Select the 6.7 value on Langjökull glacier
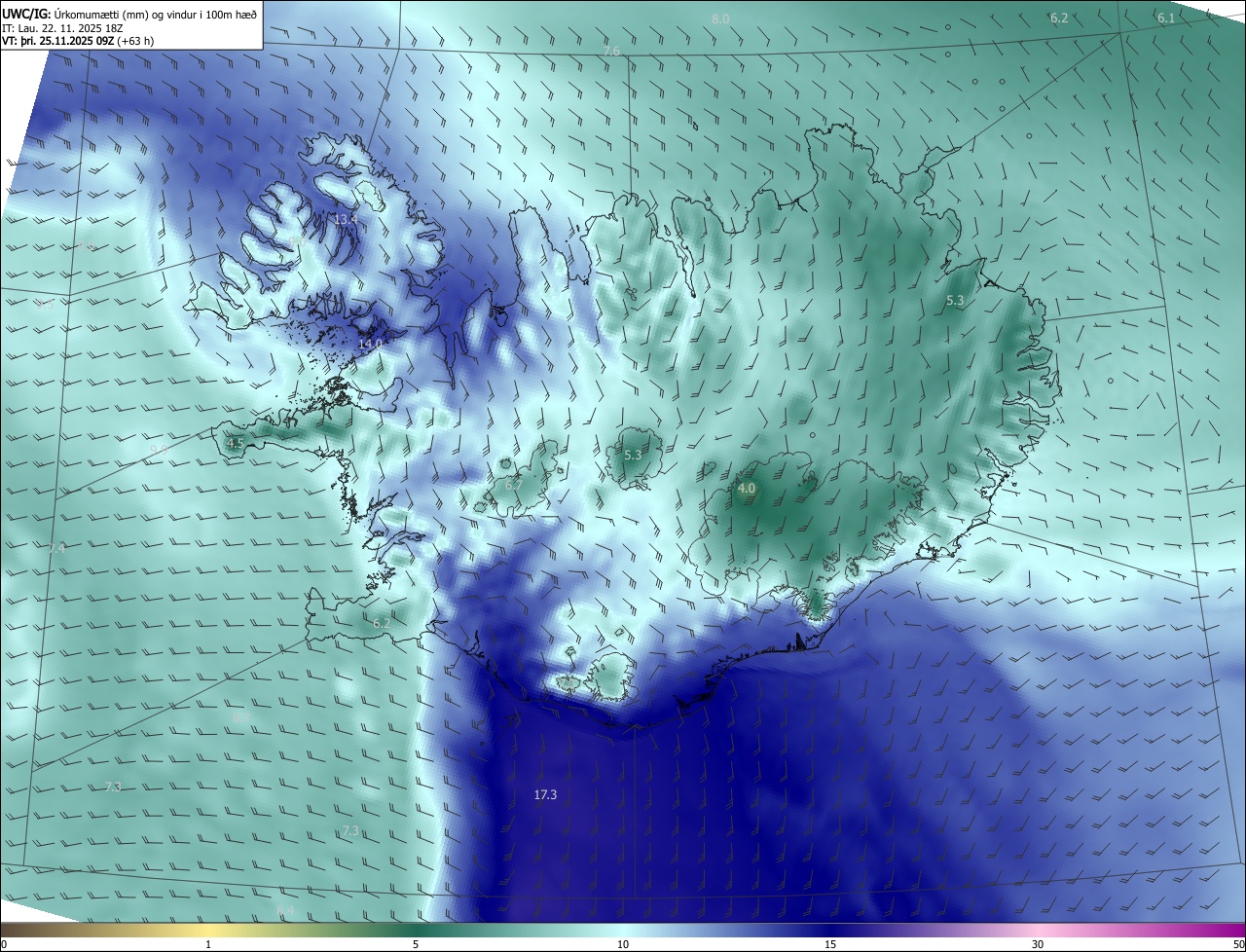1246x952 pixels. click(x=514, y=485)
